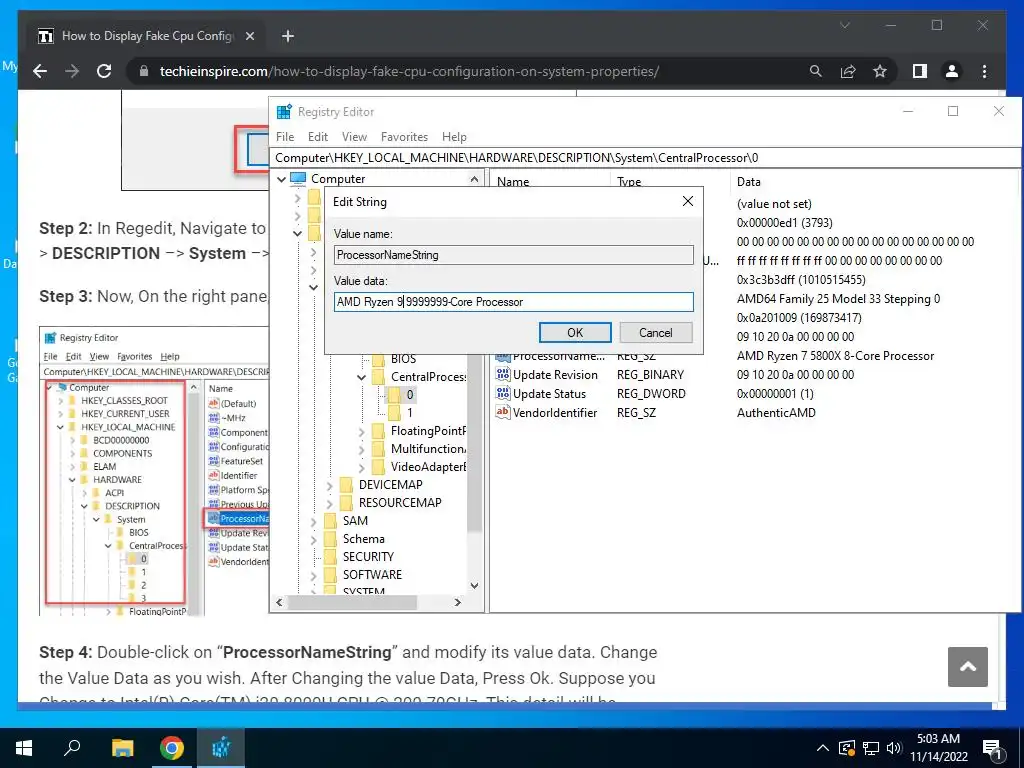Expand the SAM key

coord(313,521)
